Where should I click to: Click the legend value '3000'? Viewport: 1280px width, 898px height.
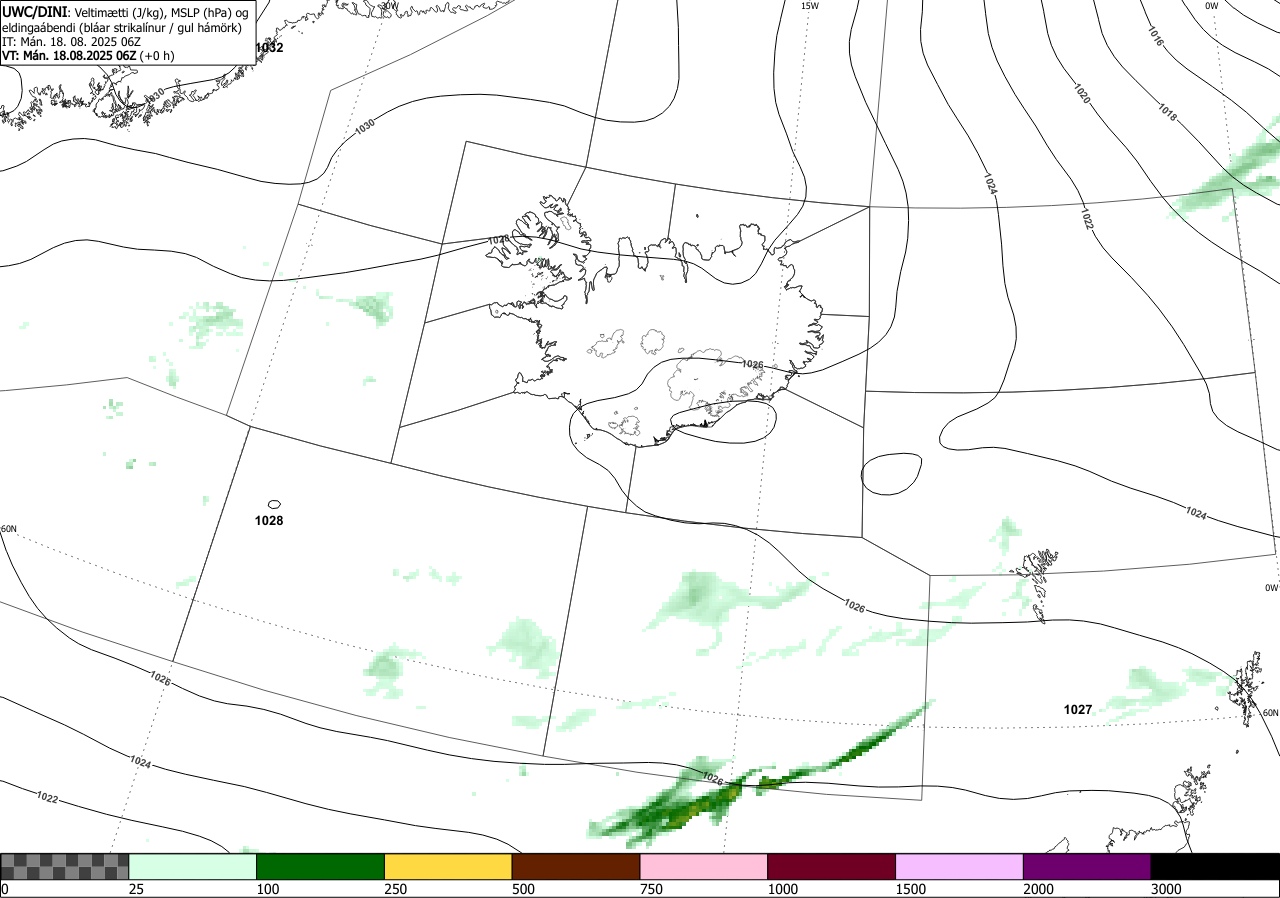tap(1166, 889)
